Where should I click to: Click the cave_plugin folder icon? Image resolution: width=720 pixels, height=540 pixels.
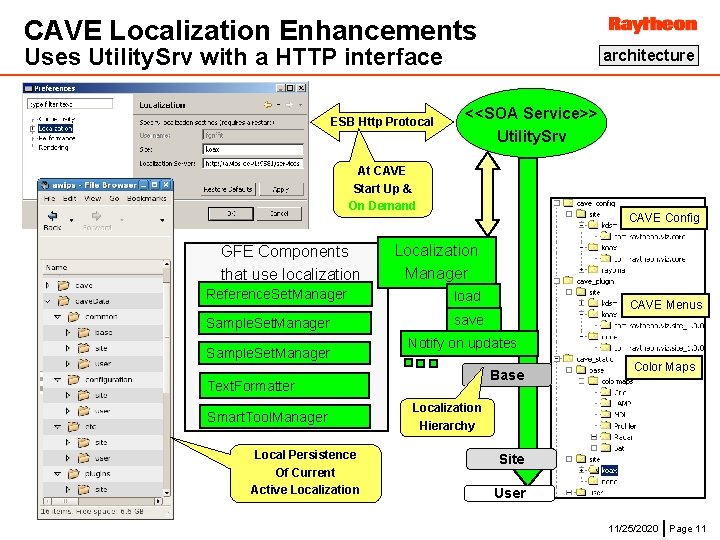pos(568,281)
